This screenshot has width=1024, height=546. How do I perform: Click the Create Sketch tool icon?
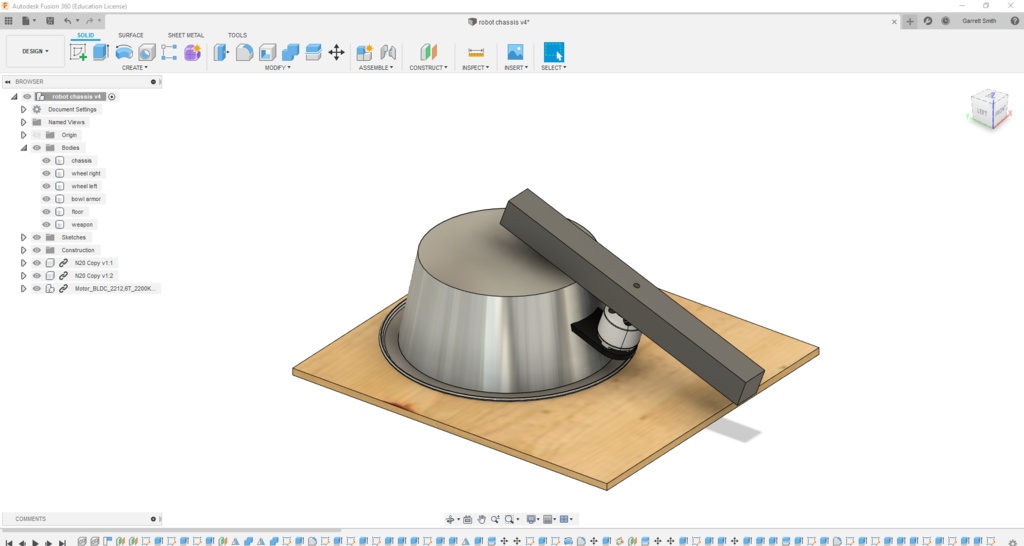(x=78, y=52)
